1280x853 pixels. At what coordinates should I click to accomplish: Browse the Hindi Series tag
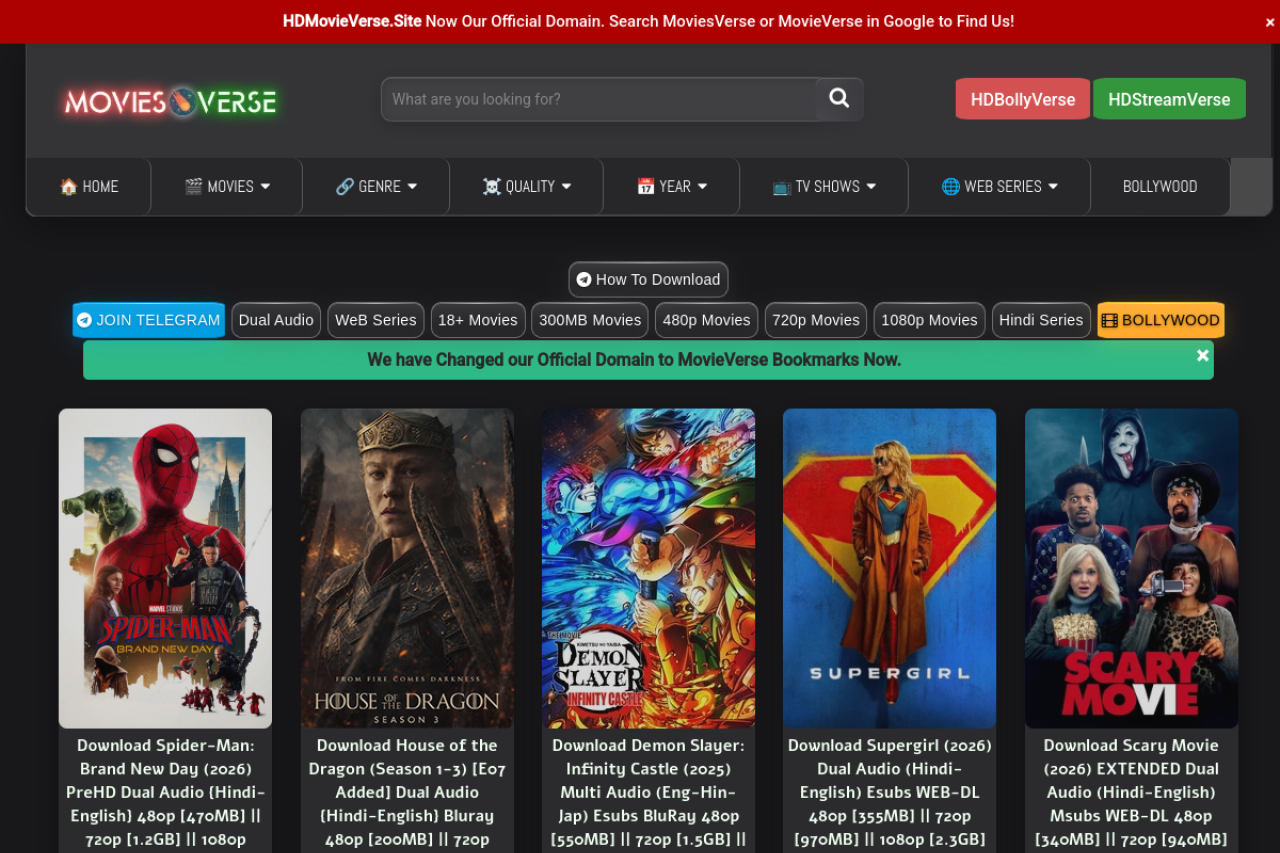coord(1041,320)
